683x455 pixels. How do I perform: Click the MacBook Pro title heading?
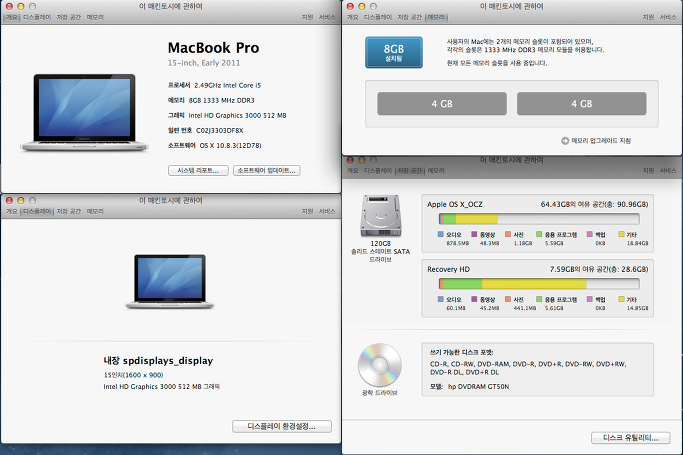(x=213, y=47)
